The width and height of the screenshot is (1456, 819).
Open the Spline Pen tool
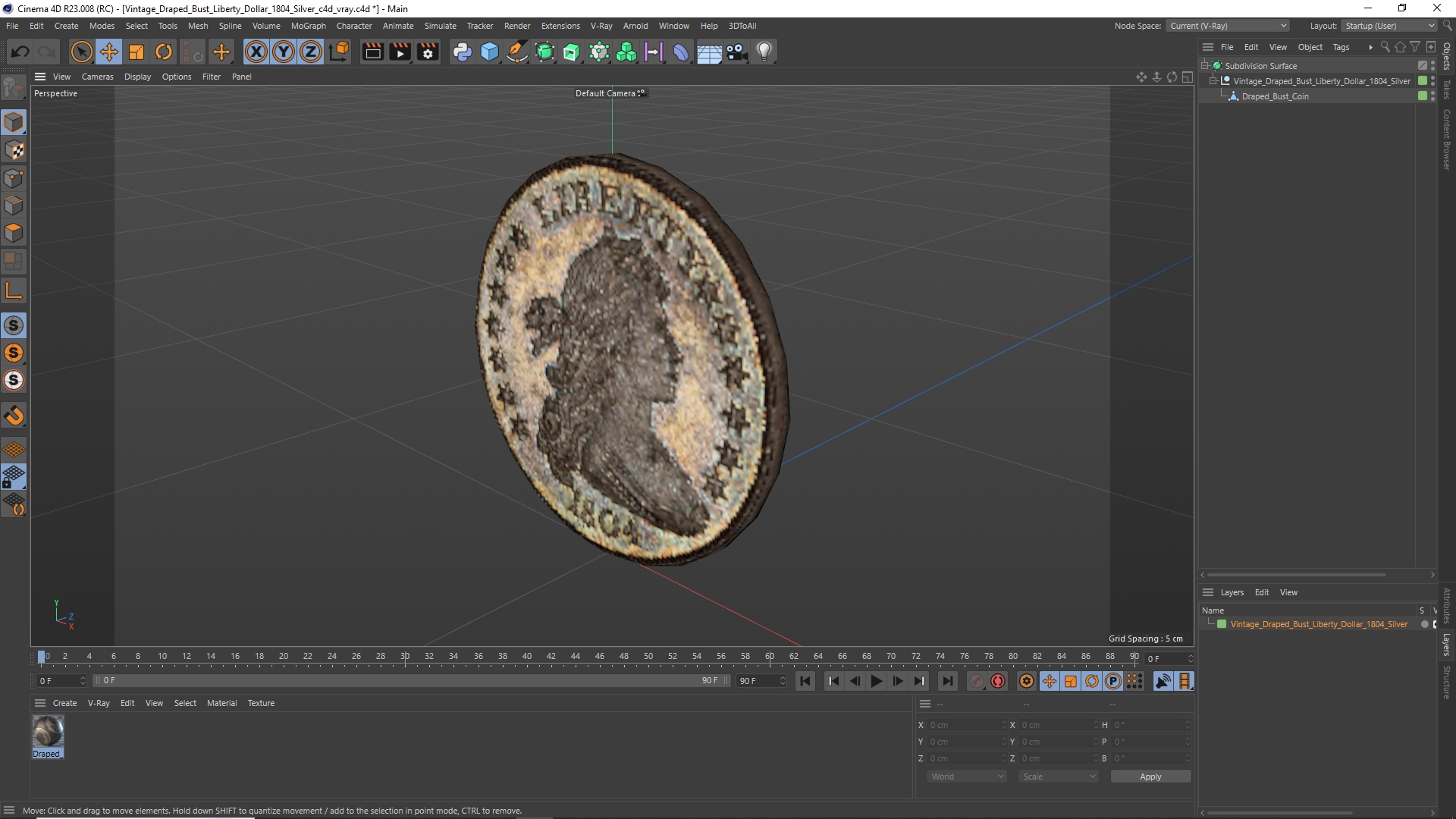(517, 52)
